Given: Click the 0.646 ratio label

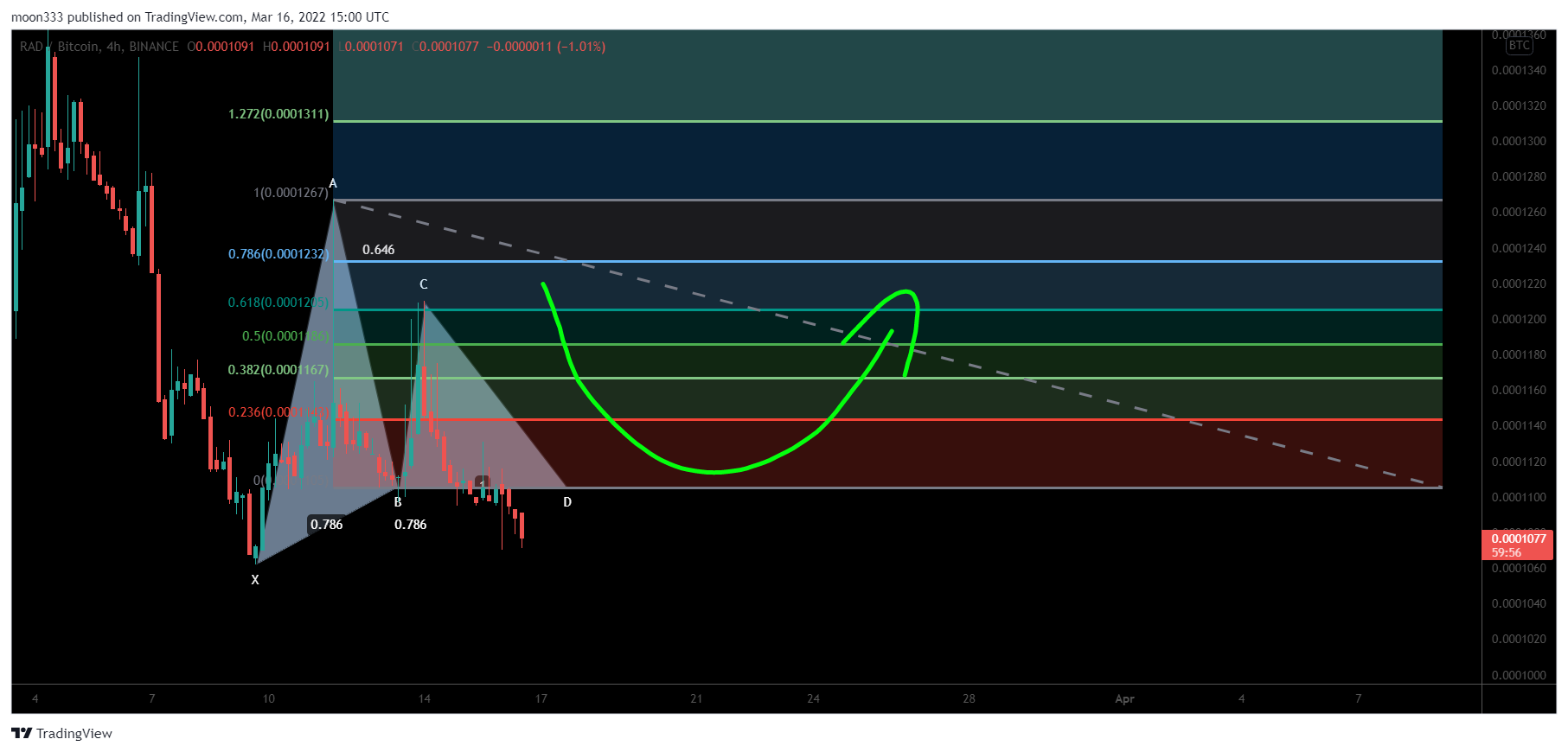Looking at the screenshot, I should pos(378,250).
